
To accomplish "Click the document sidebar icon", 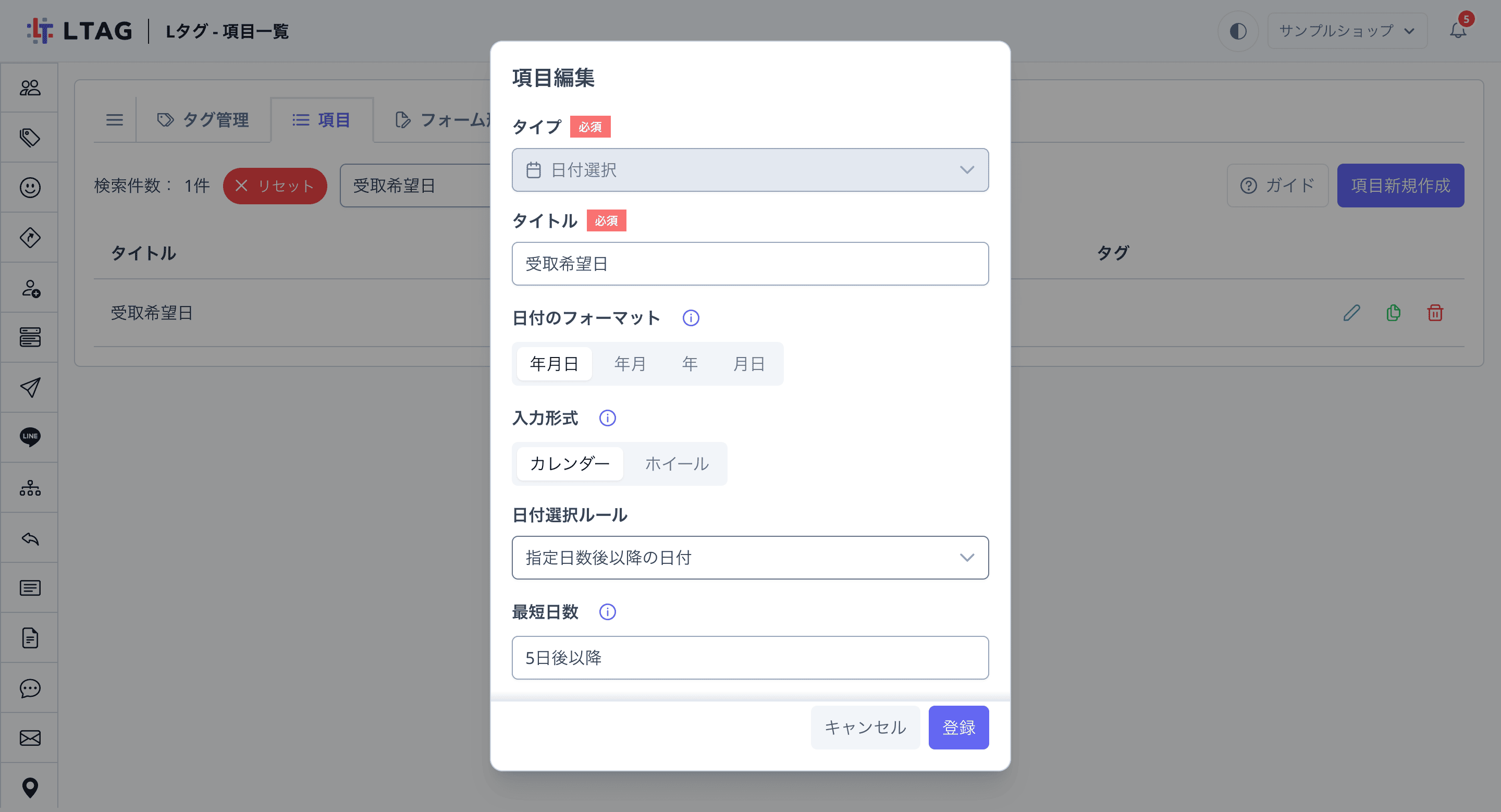I will click(x=30, y=638).
